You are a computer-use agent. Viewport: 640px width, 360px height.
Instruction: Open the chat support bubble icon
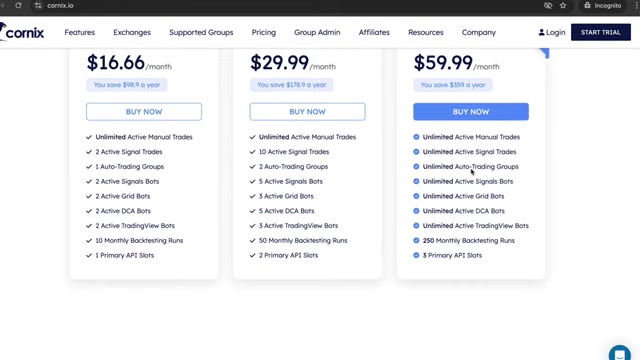pyautogui.click(x=620, y=353)
